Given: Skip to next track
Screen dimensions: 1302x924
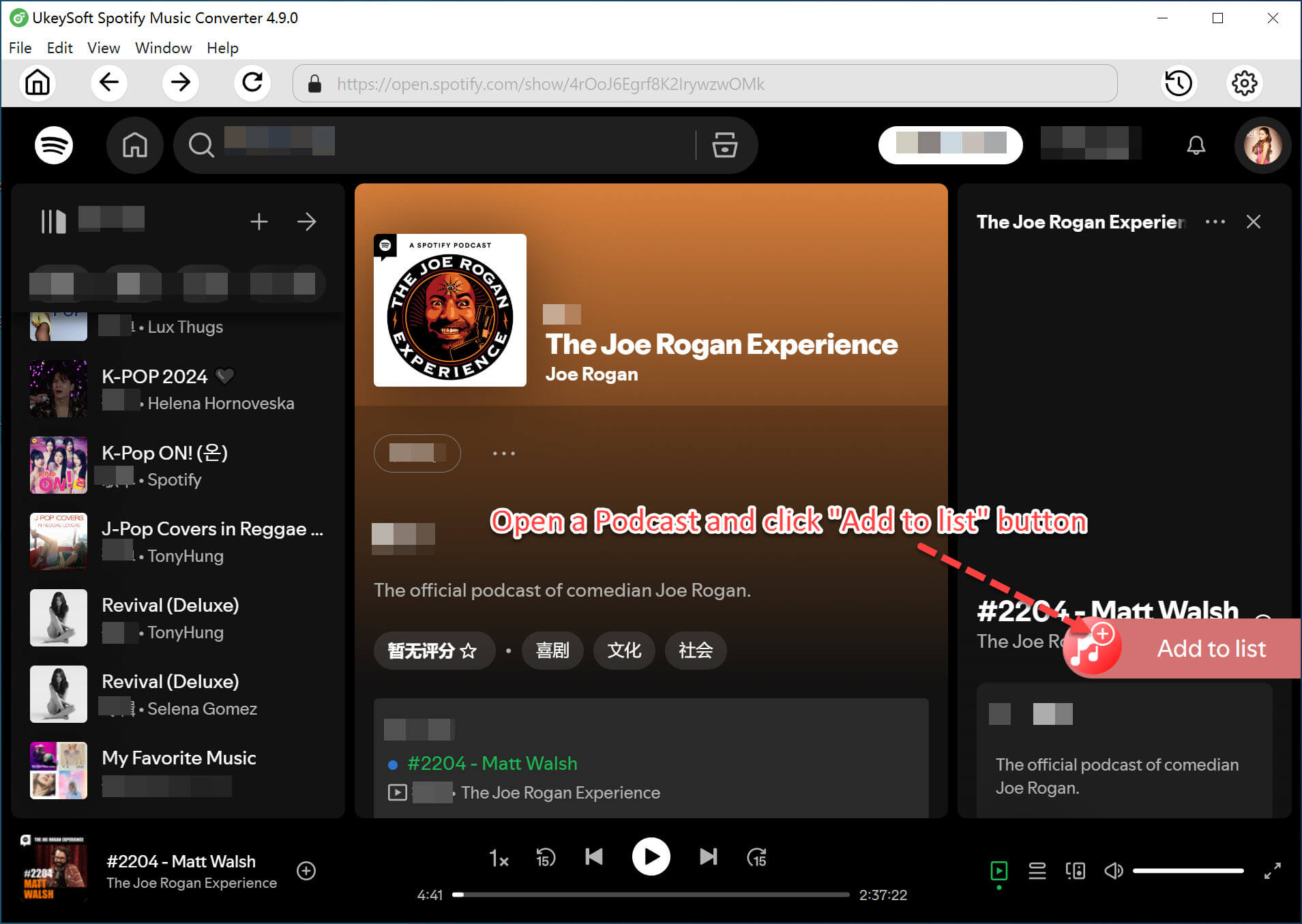Looking at the screenshot, I should [709, 856].
